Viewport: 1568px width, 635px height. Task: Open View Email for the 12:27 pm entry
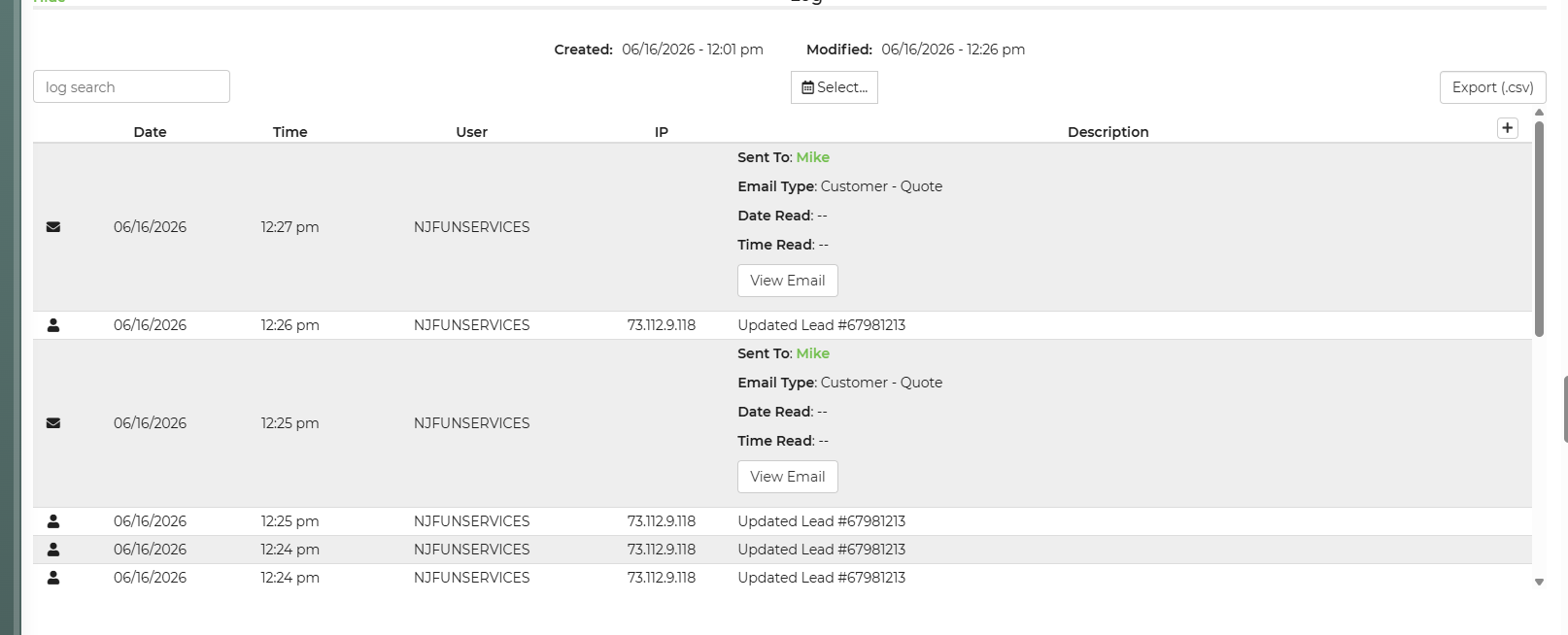tap(788, 281)
